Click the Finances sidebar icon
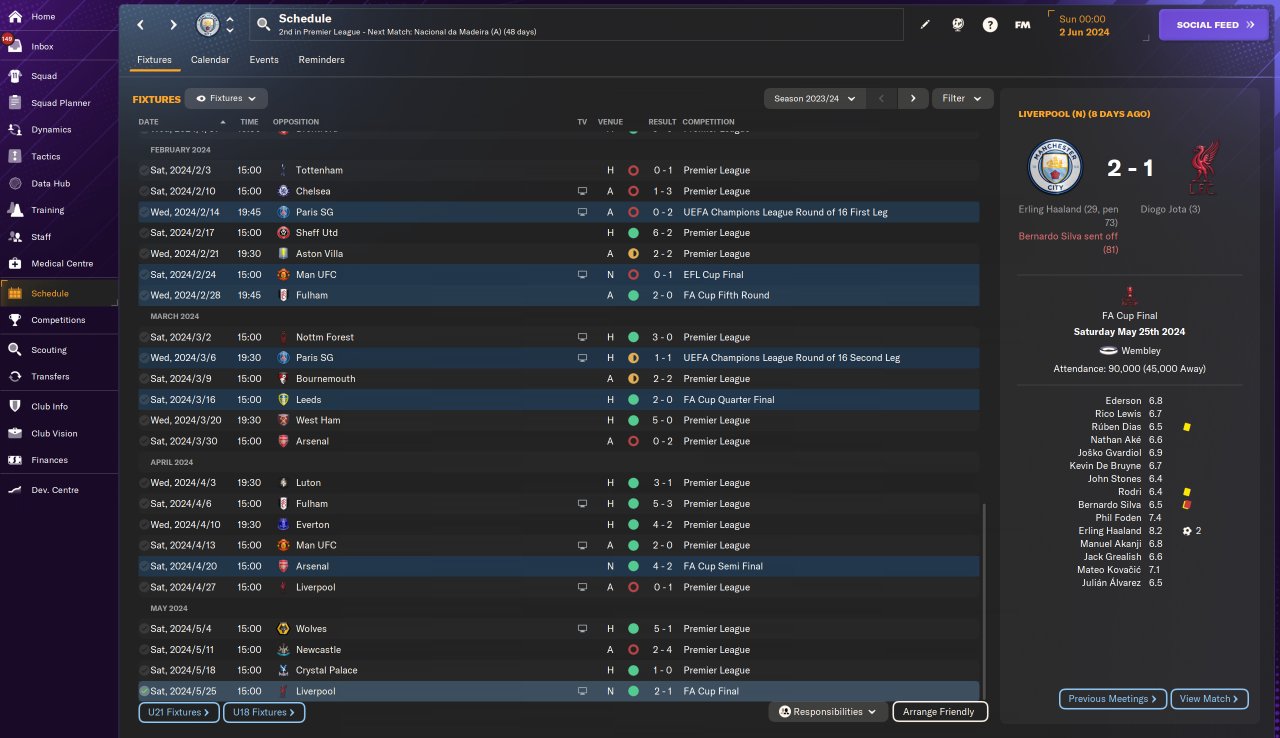Image resolution: width=1280 pixels, height=738 pixels. [15, 460]
